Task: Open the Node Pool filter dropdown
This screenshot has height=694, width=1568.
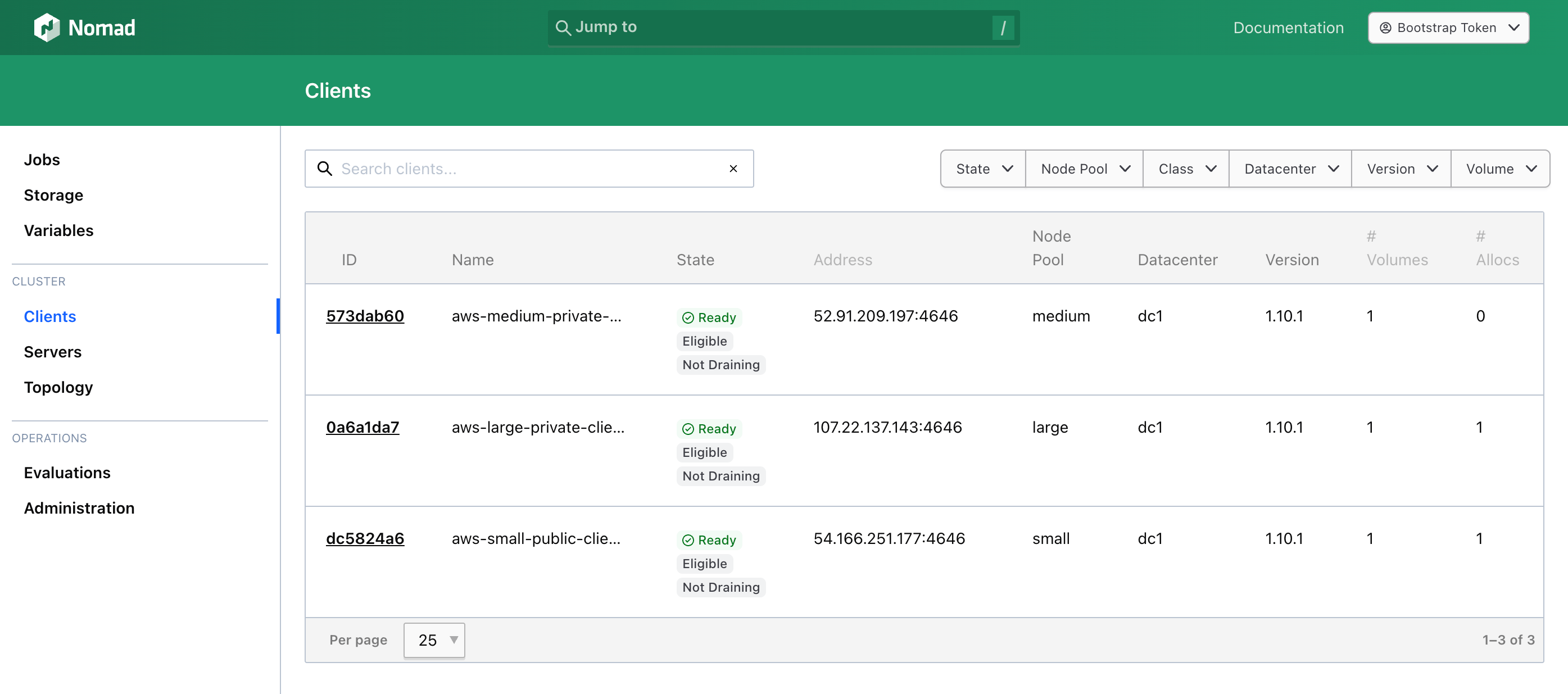Action: (1084, 169)
